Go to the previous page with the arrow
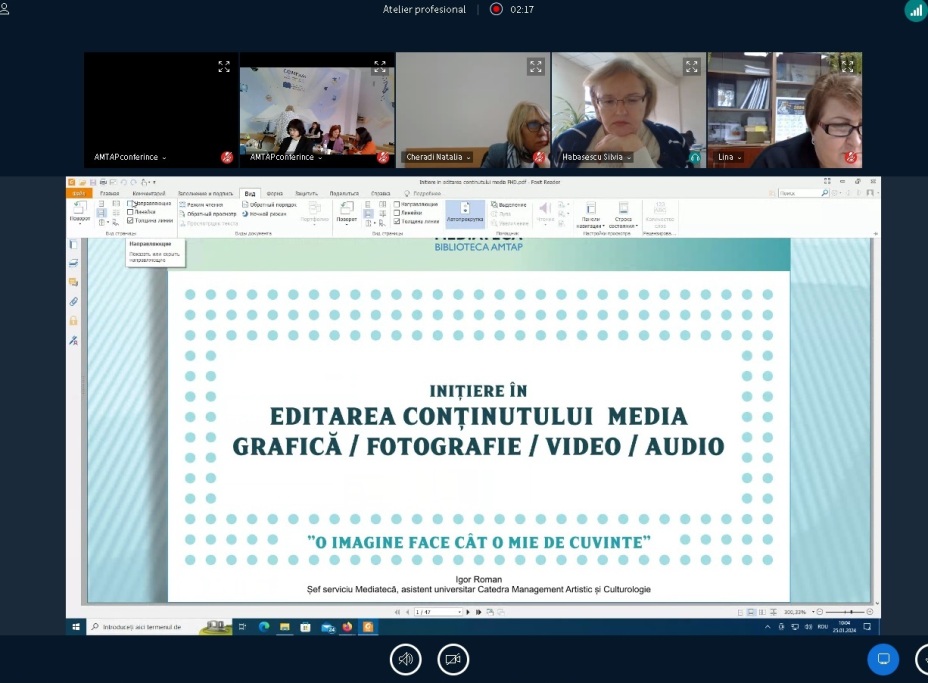Viewport: 928px width, 683px height. pos(407,612)
